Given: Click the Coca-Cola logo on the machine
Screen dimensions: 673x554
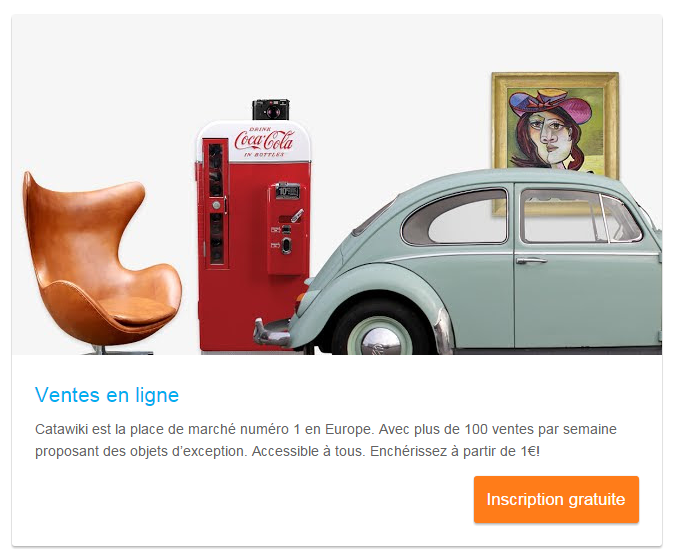Looking at the screenshot, I should point(264,141).
